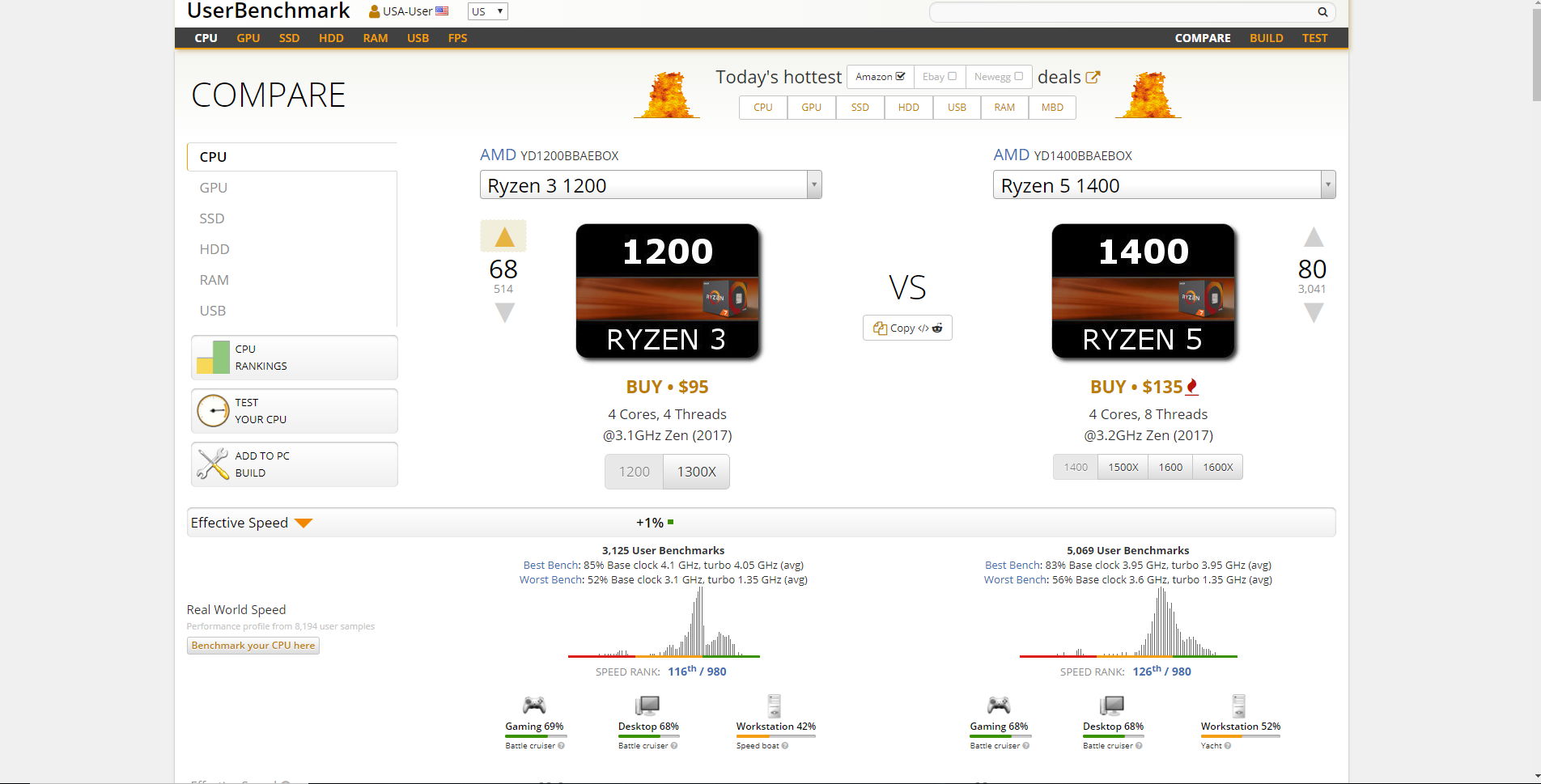Go to BUILD in top navigation bar
This screenshot has width=1541, height=784.
coord(1266,38)
